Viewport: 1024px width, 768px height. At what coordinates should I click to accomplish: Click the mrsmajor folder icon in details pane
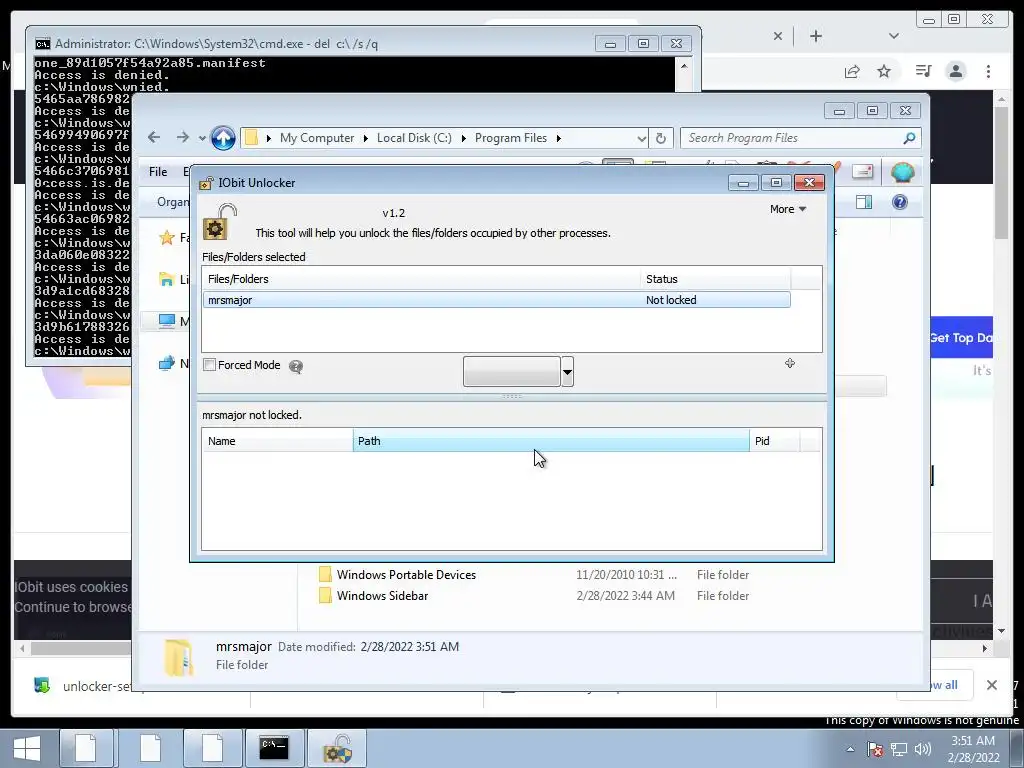178,657
